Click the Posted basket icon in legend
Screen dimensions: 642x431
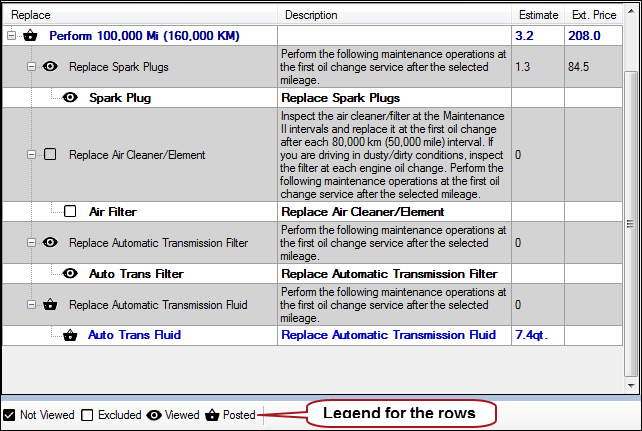212,415
